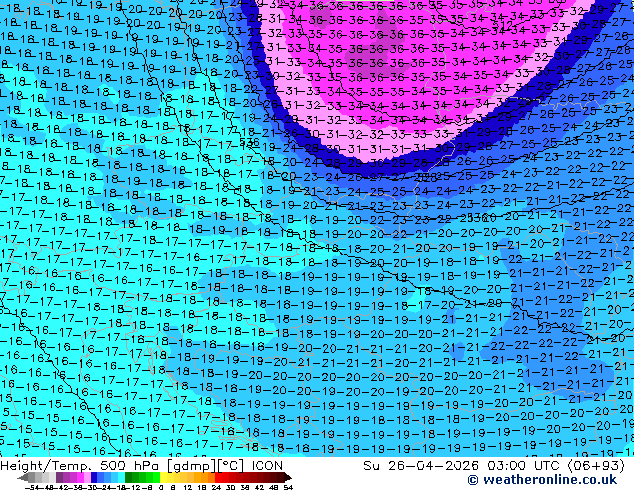Click the bright red legend swatch above 24
Screen dimensions: 634x490
click(x=218, y=478)
